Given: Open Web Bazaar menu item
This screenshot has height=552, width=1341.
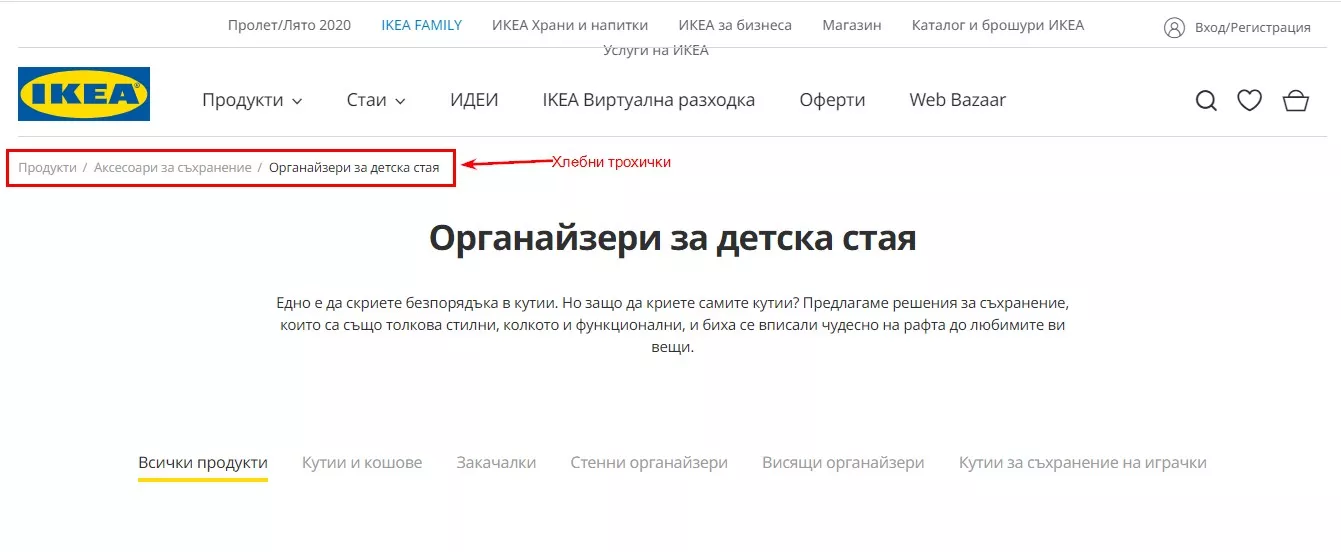Looking at the screenshot, I should [957, 100].
